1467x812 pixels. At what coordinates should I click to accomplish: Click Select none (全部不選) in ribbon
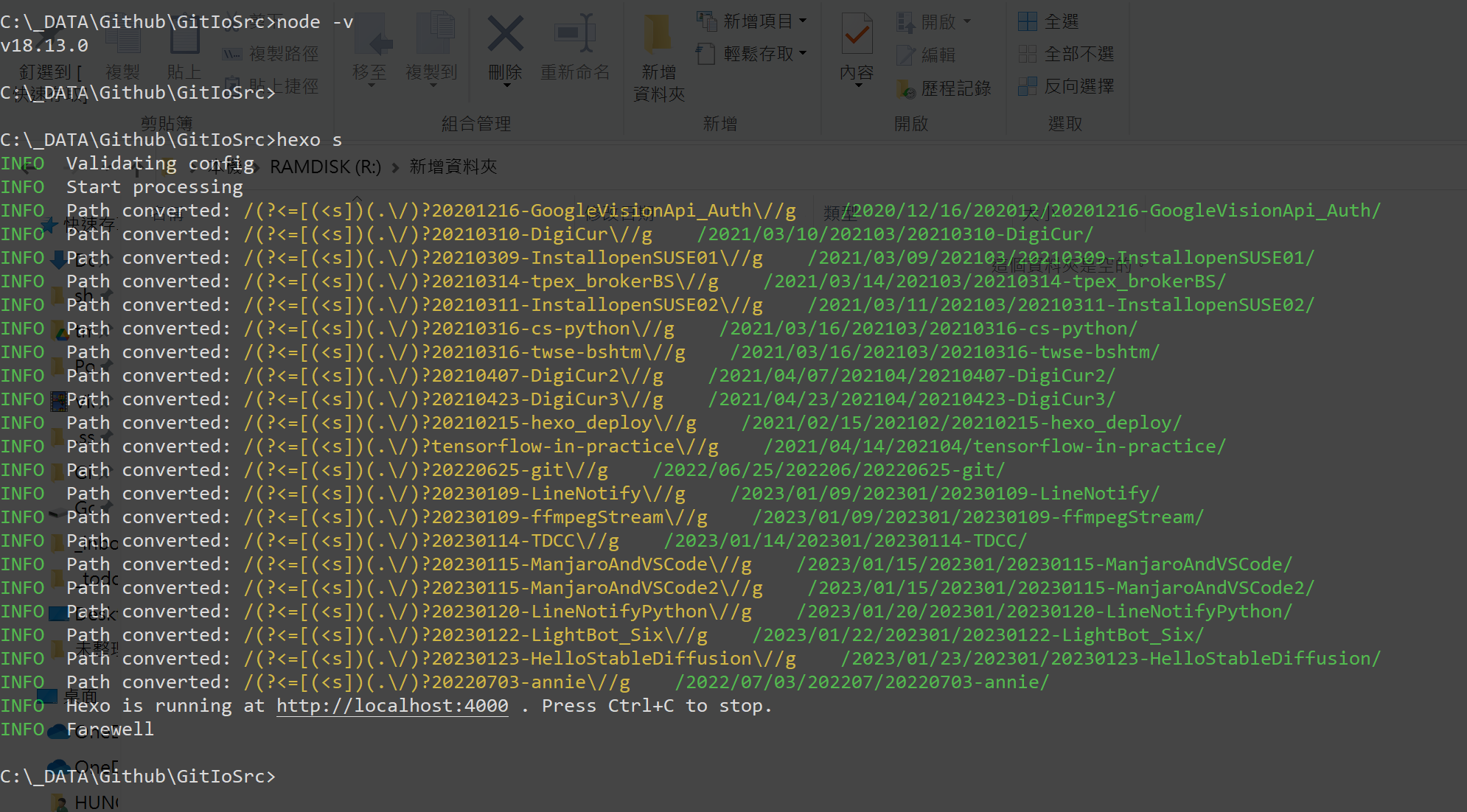click(x=1066, y=54)
